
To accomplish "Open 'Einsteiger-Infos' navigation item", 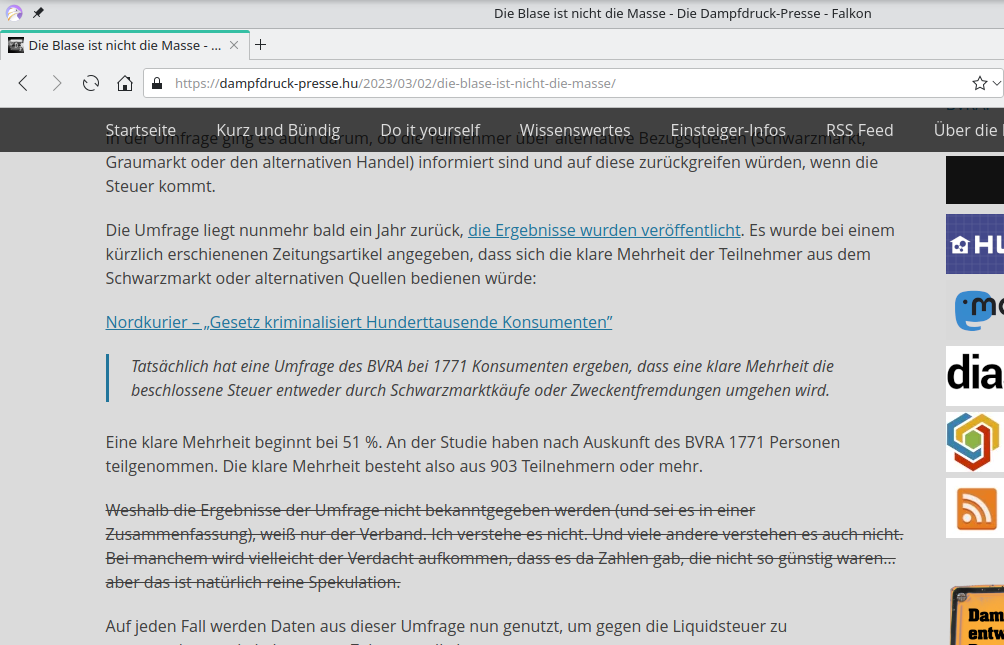I will pyautogui.click(x=728, y=130).
